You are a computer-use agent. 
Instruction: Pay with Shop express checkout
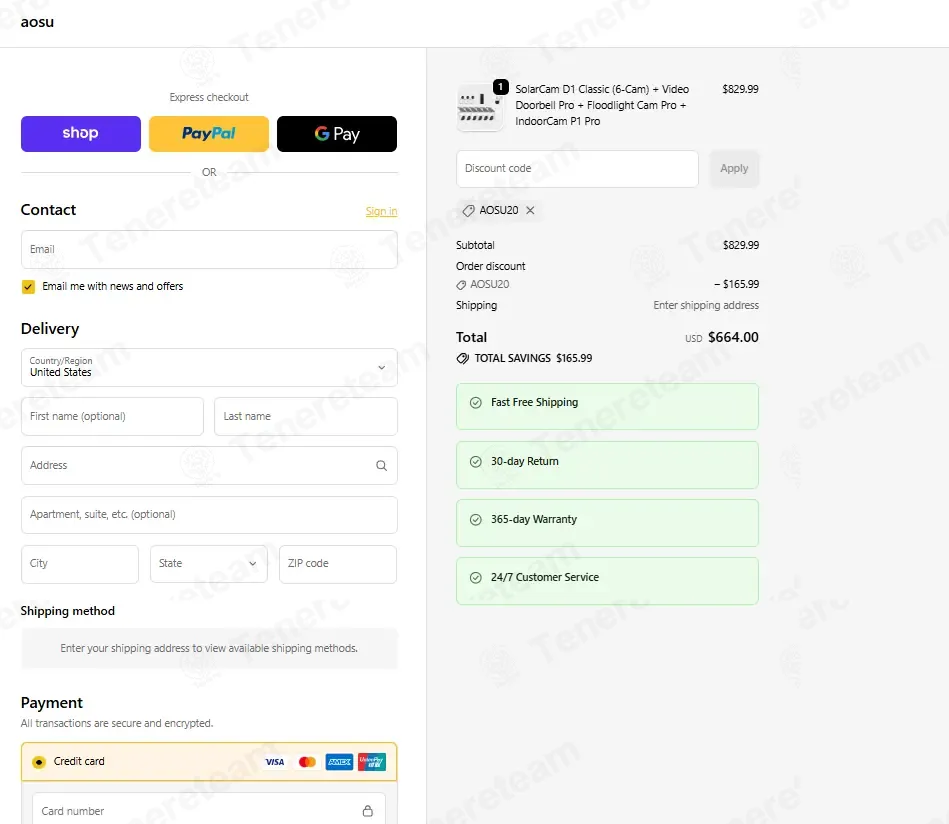80,134
